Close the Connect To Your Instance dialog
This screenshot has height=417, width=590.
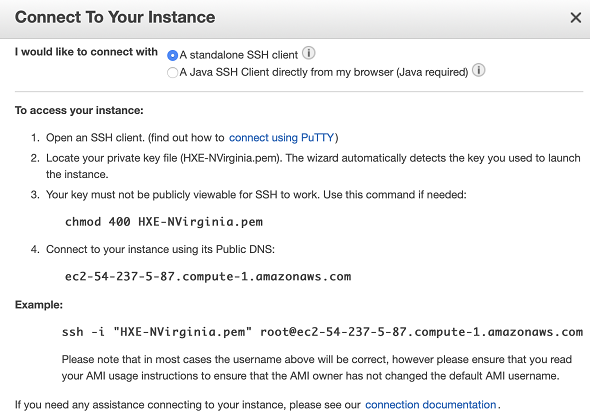click(x=576, y=17)
